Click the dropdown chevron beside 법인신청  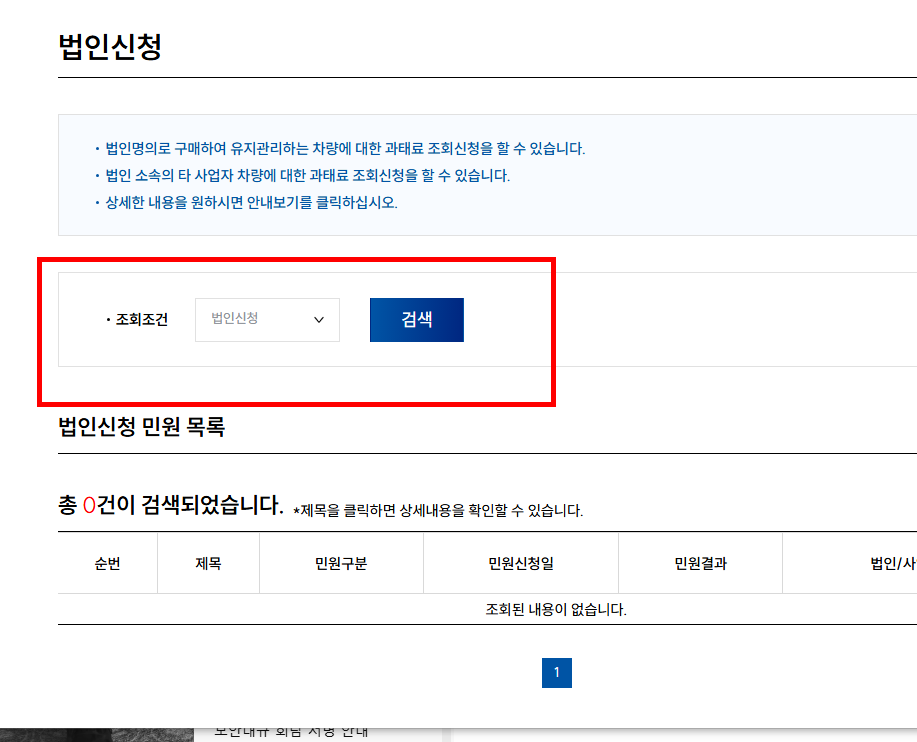click(320, 319)
